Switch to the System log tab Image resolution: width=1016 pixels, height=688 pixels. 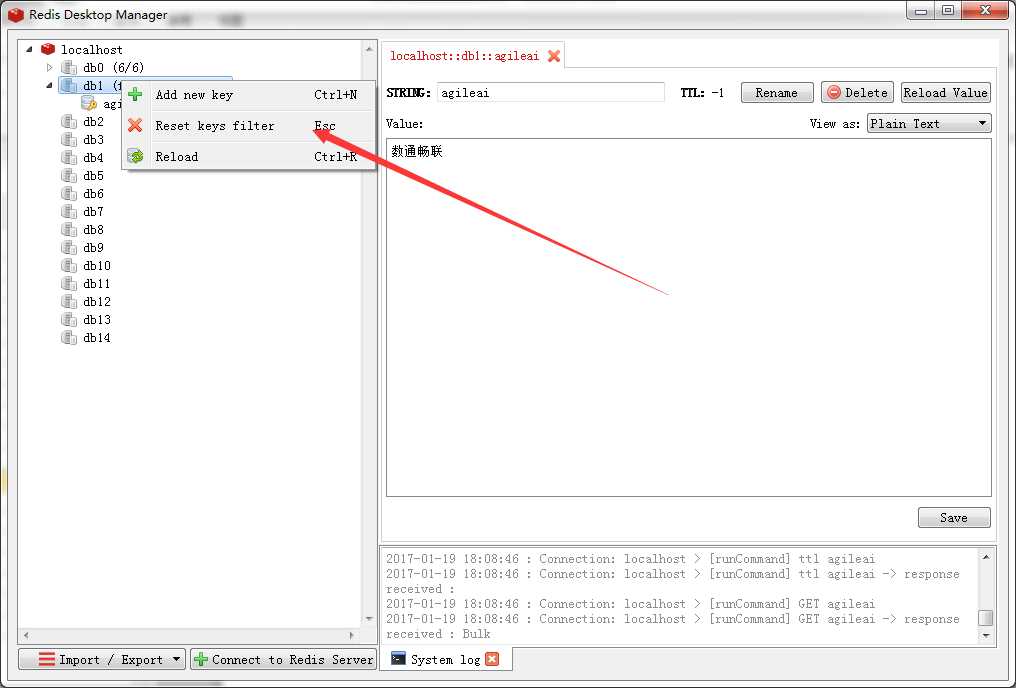(x=445, y=659)
